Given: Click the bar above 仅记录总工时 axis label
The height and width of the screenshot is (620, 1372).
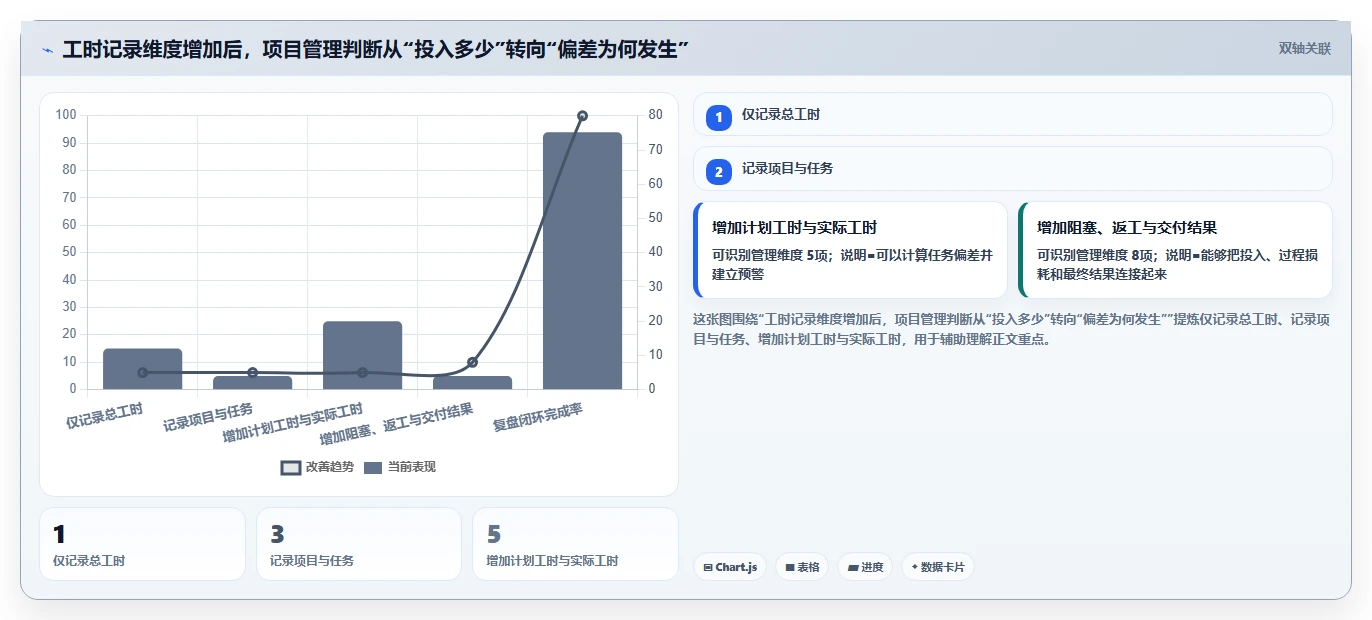Looking at the screenshot, I should tap(142, 369).
